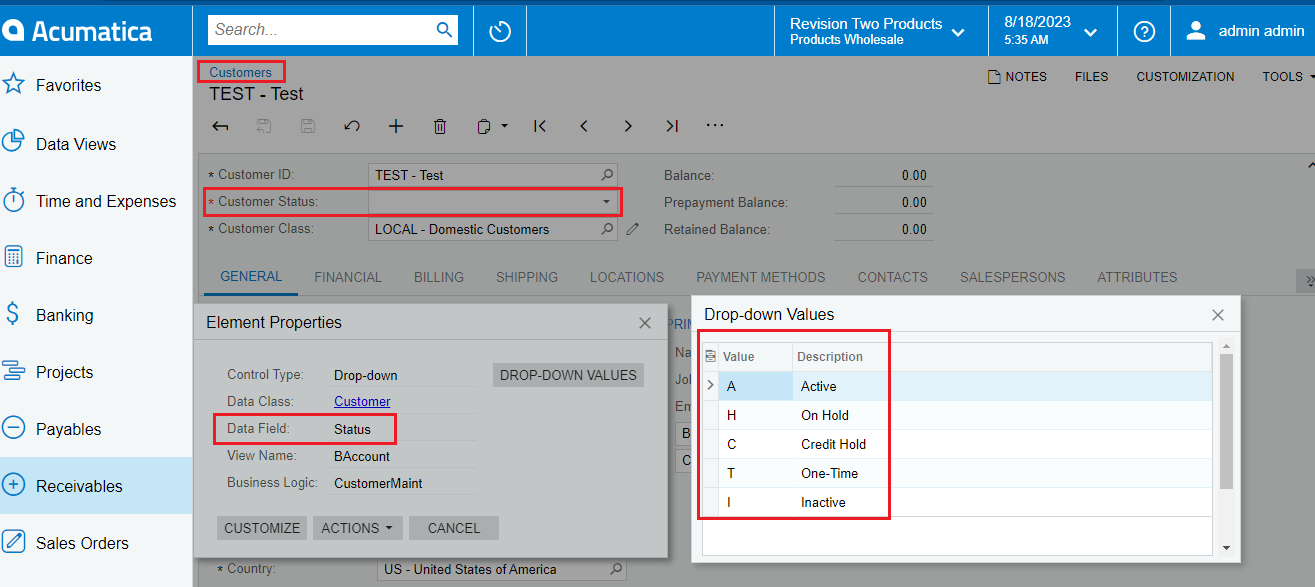The width and height of the screenshot is (1315, 587).
Task: Open the Customer data class link
Action: coord(362,401)
